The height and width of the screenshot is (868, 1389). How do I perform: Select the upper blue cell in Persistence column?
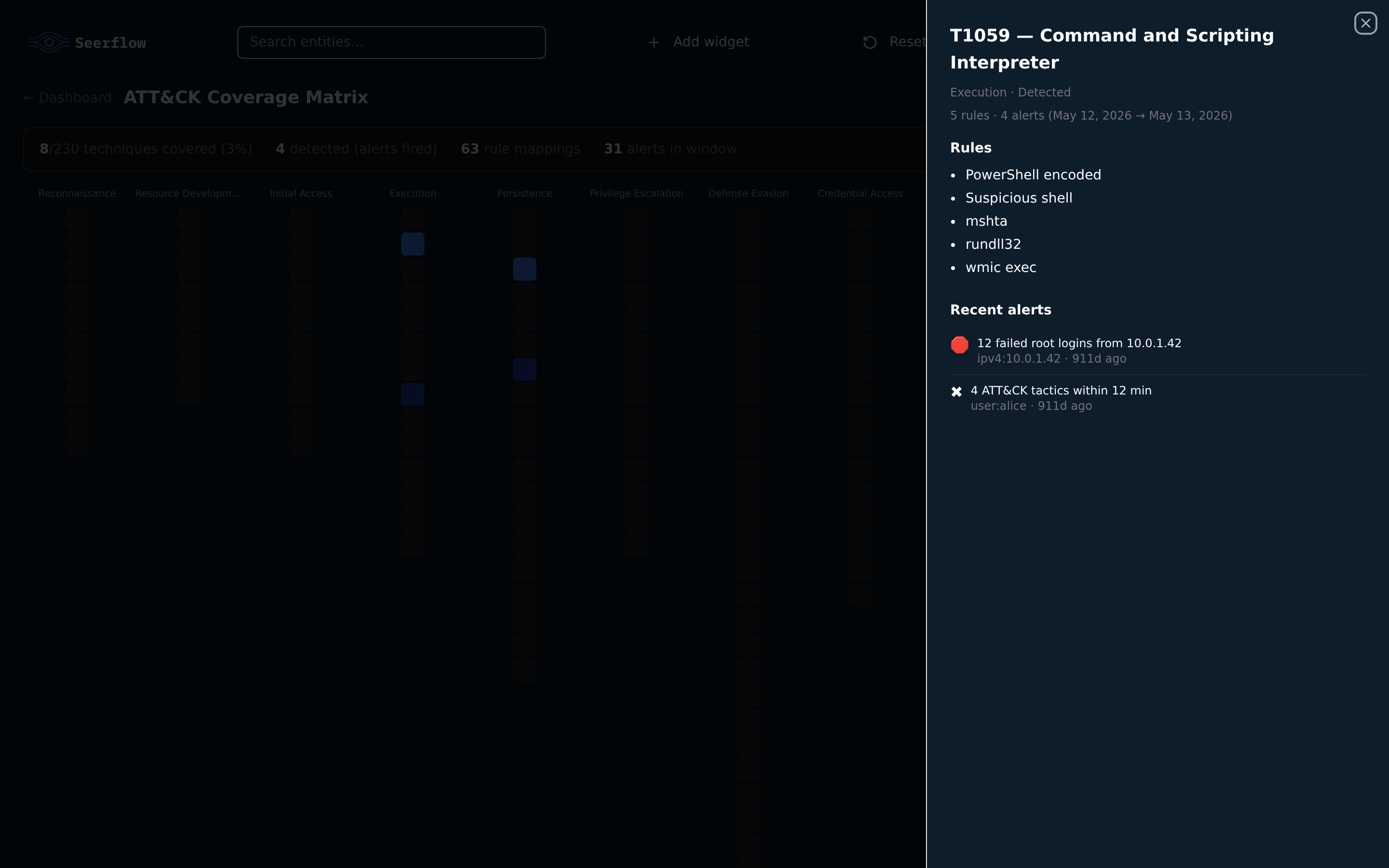(x=525, y=269)
